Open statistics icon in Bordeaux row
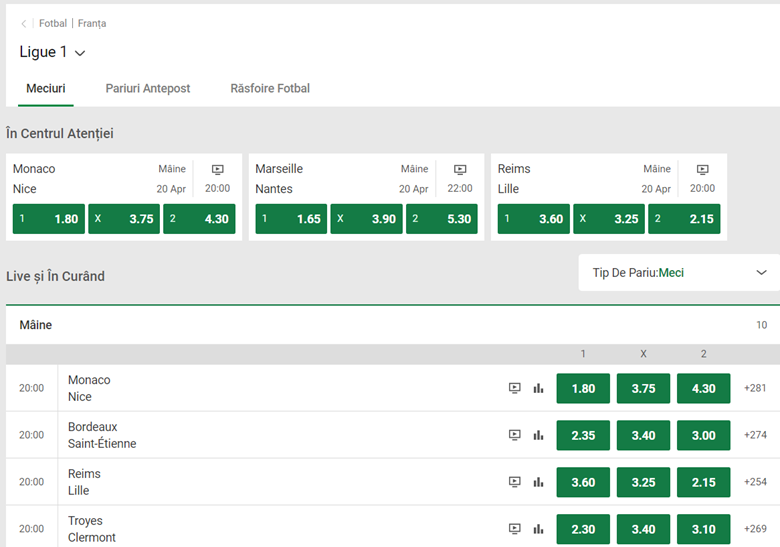 (538, 435)
